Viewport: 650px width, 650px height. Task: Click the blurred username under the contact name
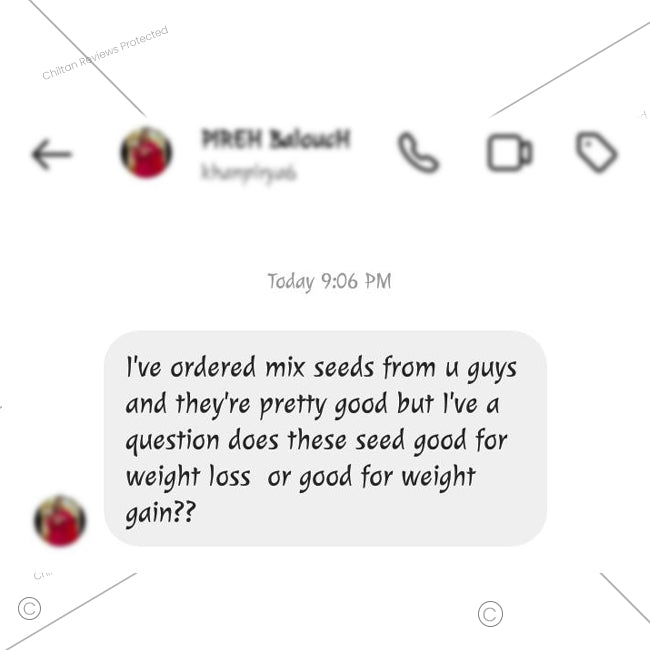249,172
